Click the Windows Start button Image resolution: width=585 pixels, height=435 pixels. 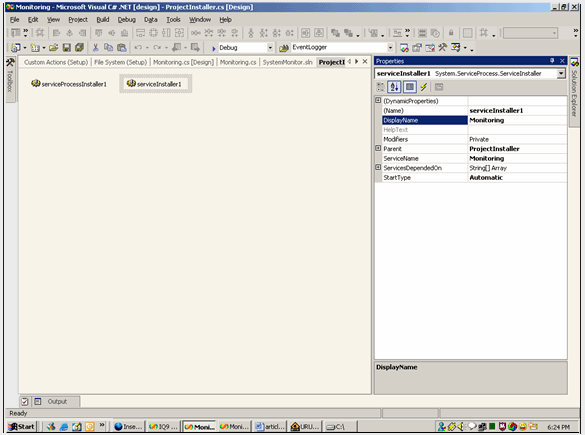coord(22,426)
